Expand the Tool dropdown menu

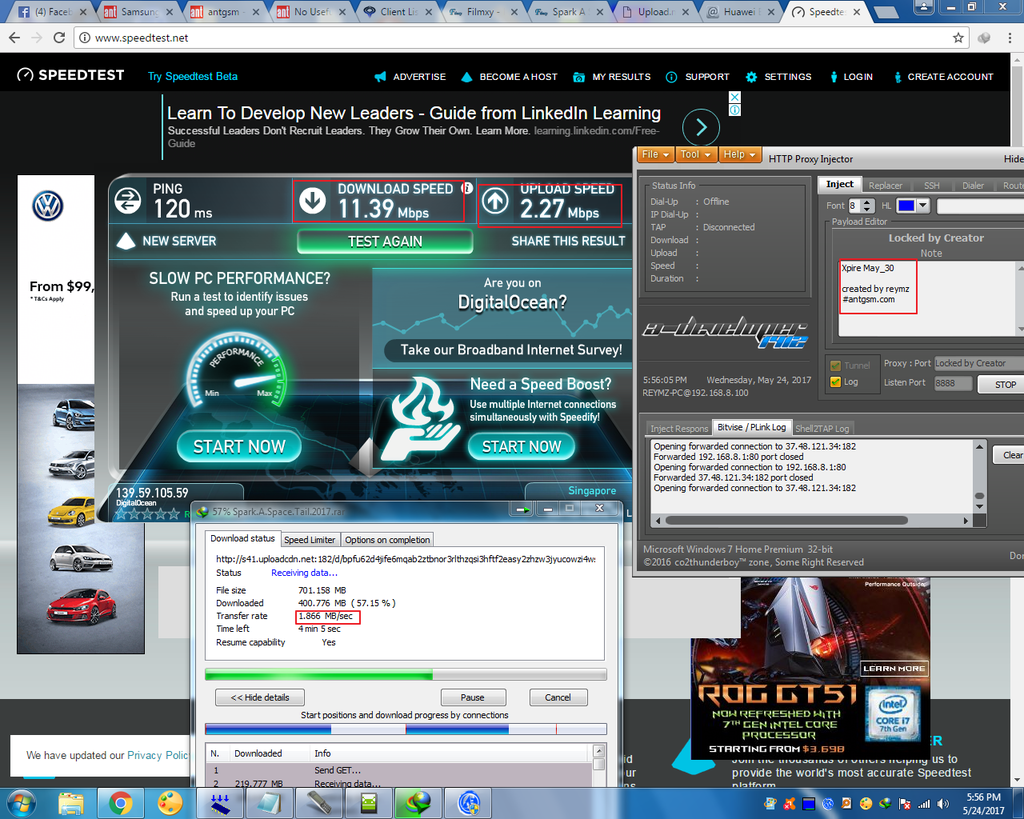[x=696, y=155]
